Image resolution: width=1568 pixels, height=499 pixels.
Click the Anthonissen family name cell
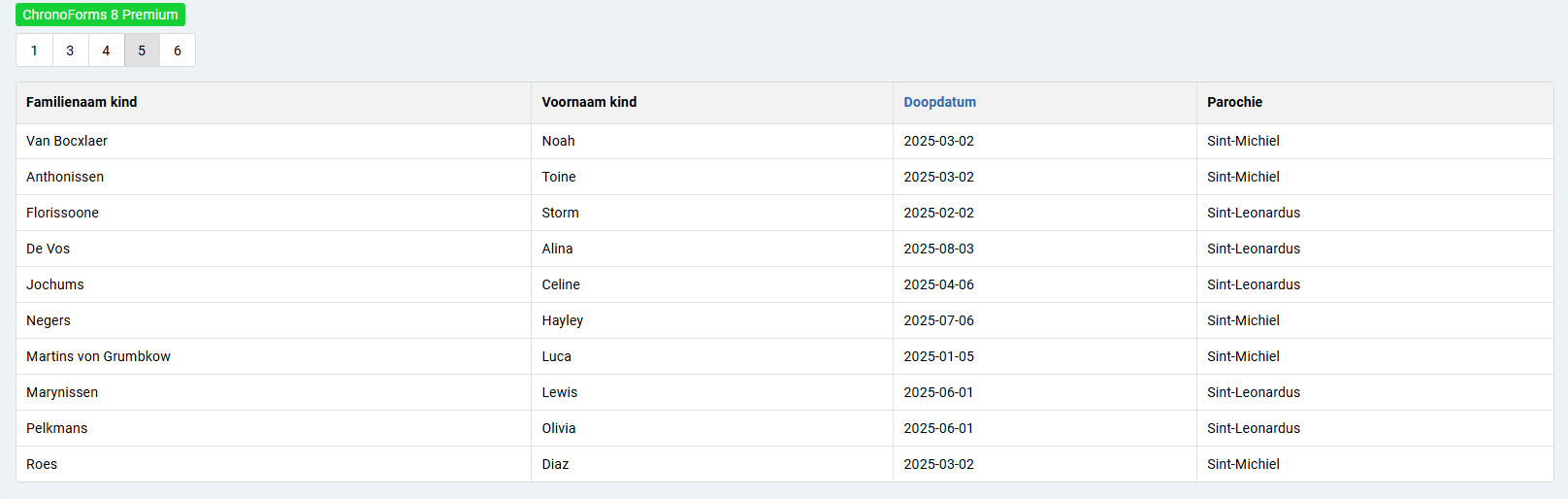point(65,177)
